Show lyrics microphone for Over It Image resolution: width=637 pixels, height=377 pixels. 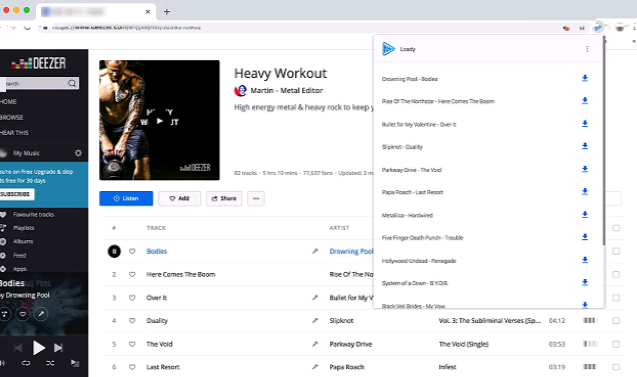pos(315,298)
